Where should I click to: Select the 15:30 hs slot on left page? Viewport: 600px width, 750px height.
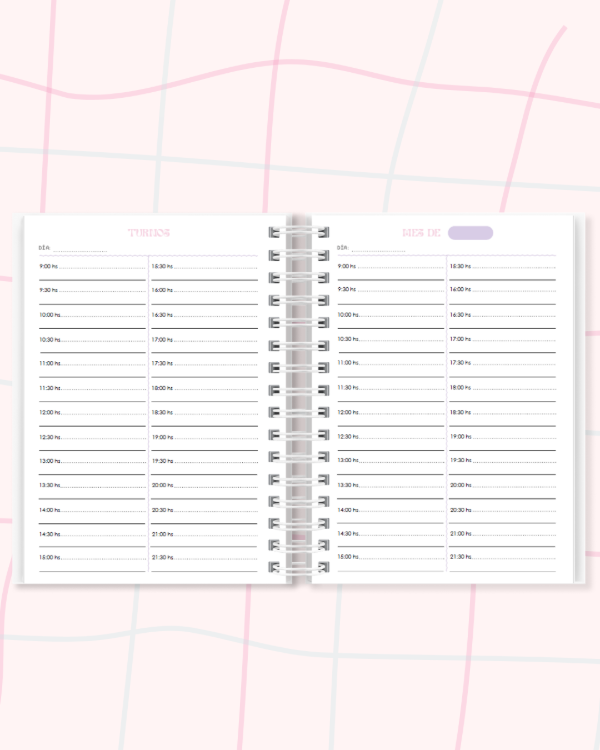coord(205,267)
